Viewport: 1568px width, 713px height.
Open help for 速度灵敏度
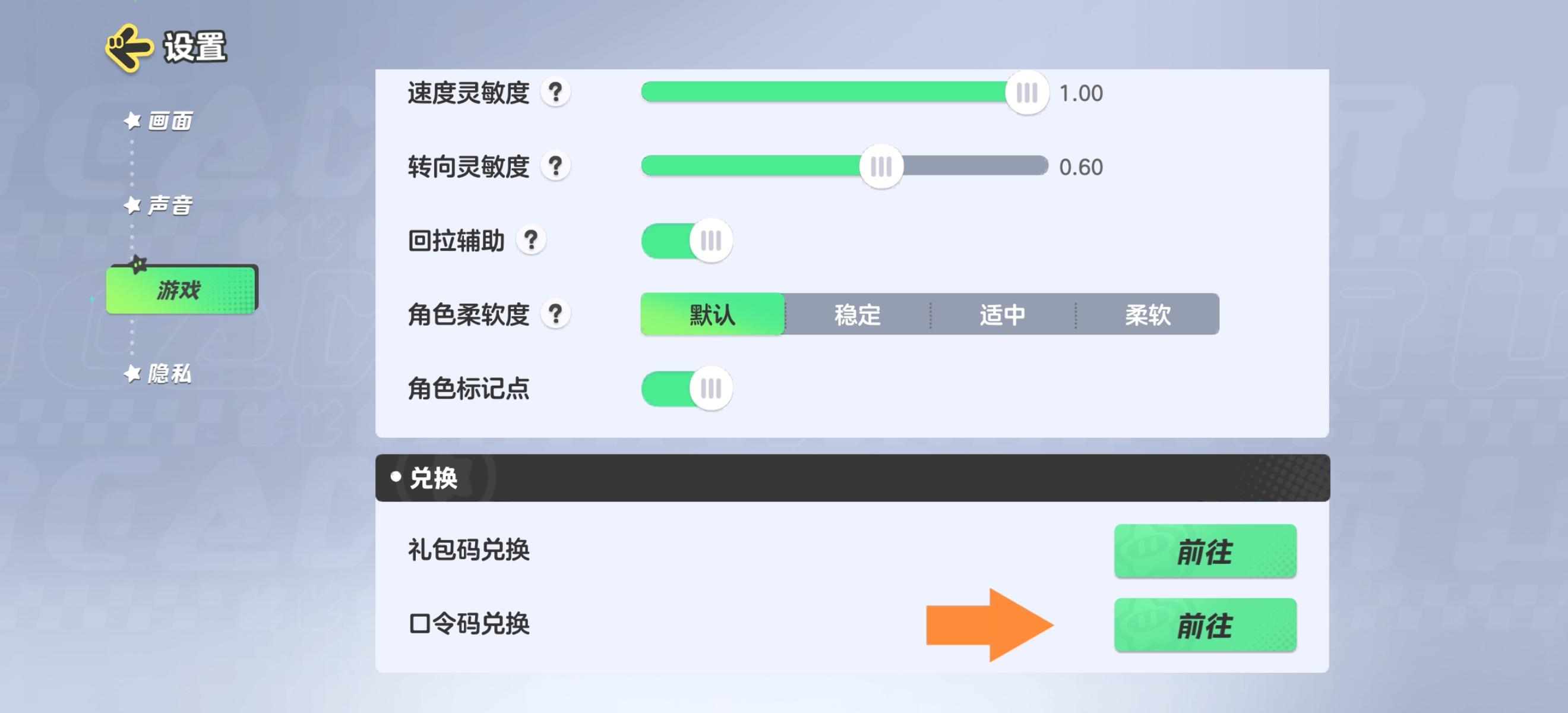pyautogui.click(x=555, y=93)
